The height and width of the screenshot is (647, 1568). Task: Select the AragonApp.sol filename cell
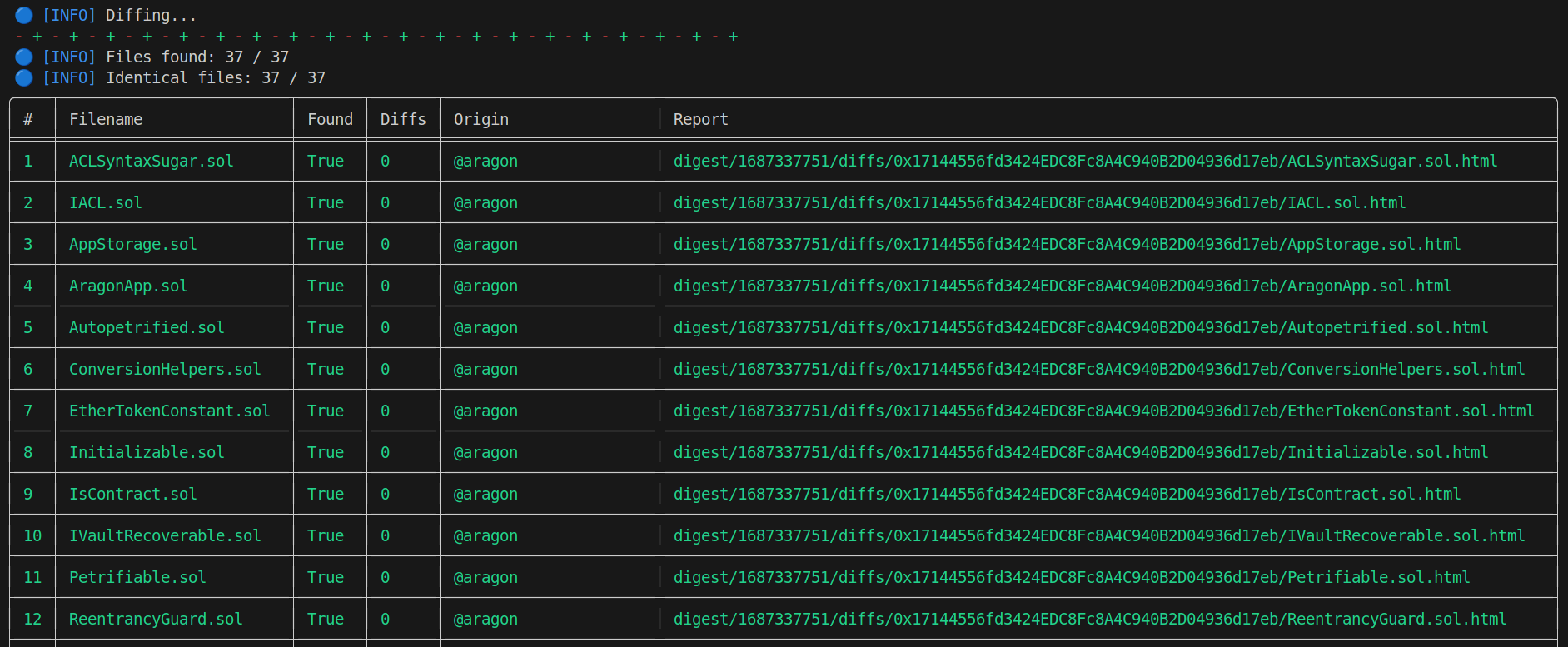tap(128, 286)
